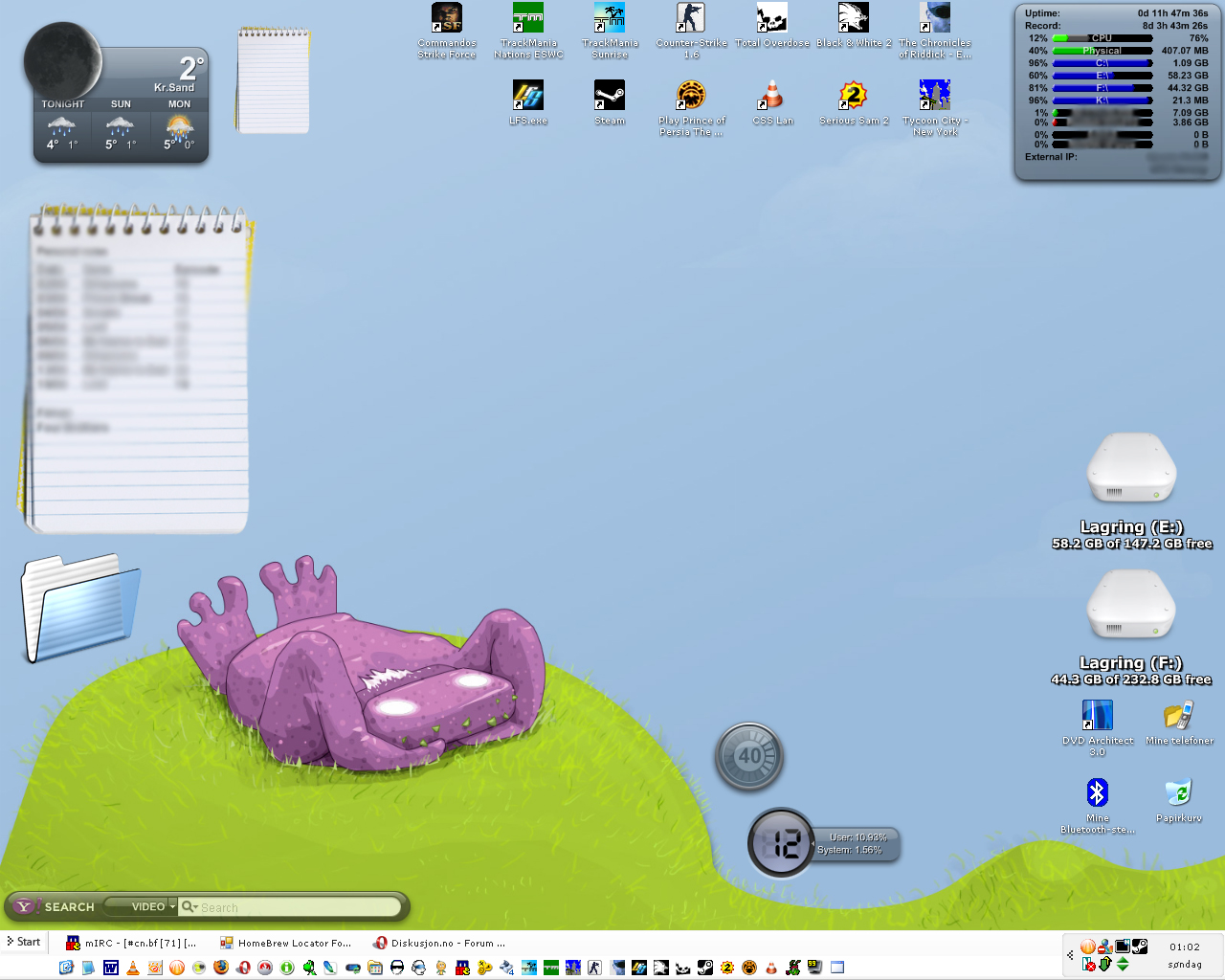1225x980 pixels.
Task: Open Papirkurv recycle bin
Action: tap(1179, 800)
